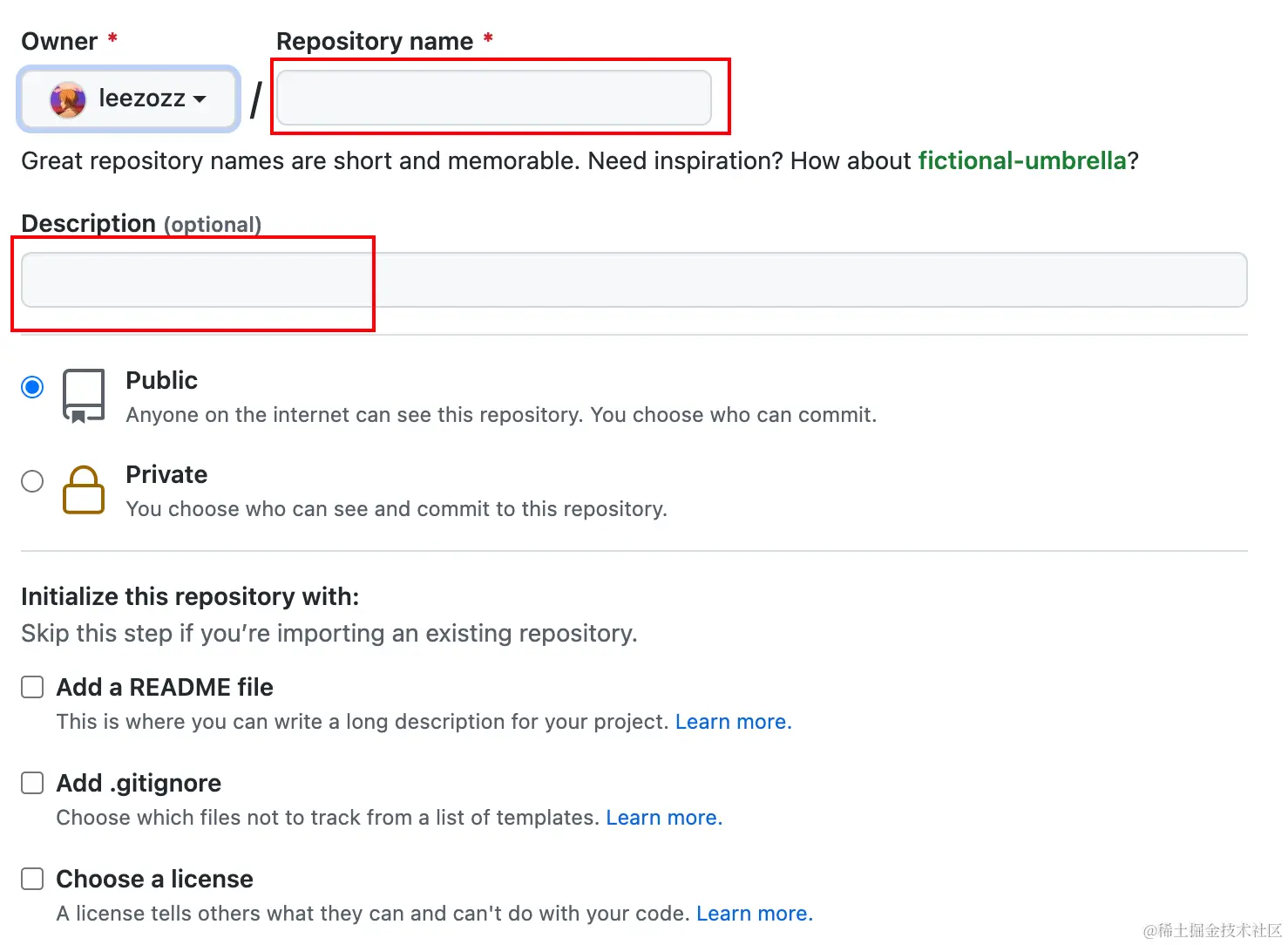Focus the Repository name input field
Viewport: 1288px width, 945px height.
coord(494,98)
